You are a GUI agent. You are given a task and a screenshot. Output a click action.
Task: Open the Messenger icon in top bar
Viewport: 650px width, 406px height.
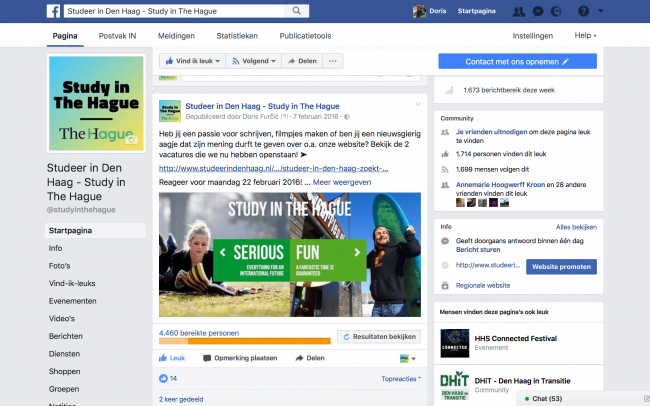pyautogui.click(x=539, y=10)
